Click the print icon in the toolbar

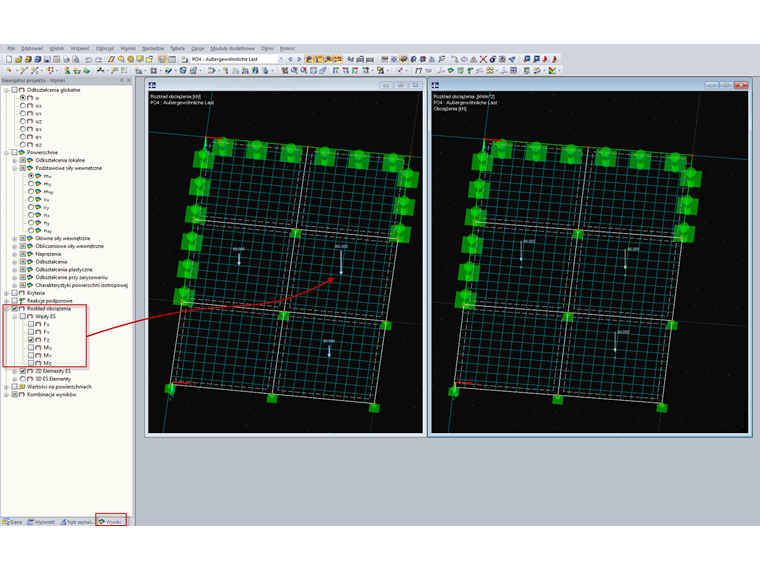(66, 59)
